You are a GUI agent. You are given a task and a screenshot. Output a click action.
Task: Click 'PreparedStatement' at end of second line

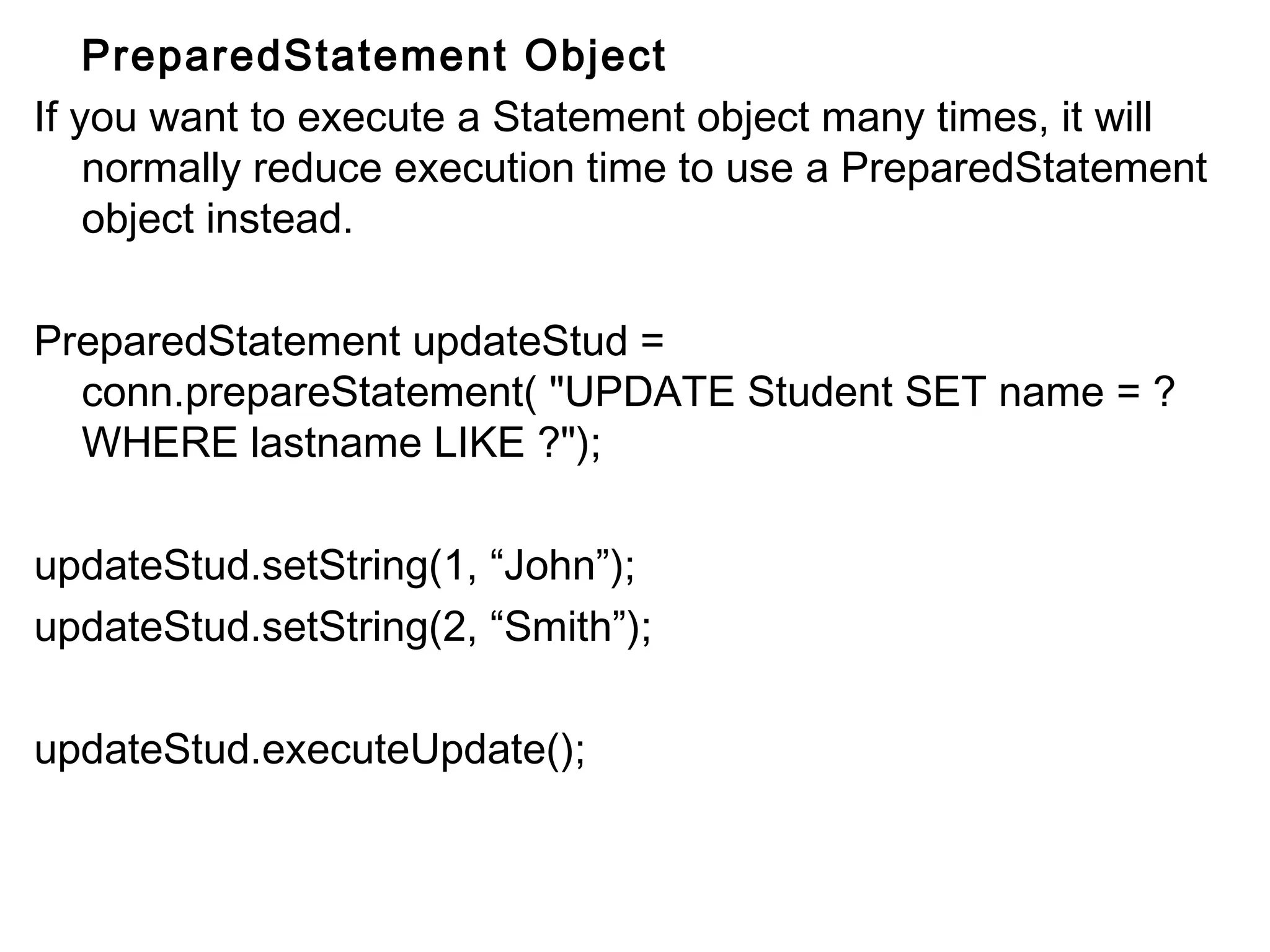point(1023,168)
